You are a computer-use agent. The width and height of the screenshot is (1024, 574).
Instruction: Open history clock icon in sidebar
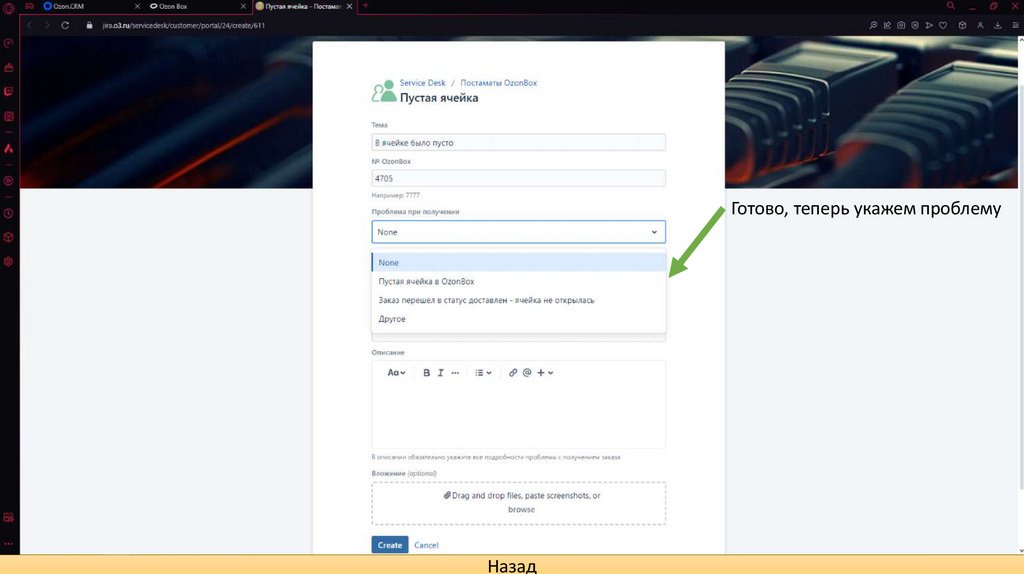coord(8,214)
